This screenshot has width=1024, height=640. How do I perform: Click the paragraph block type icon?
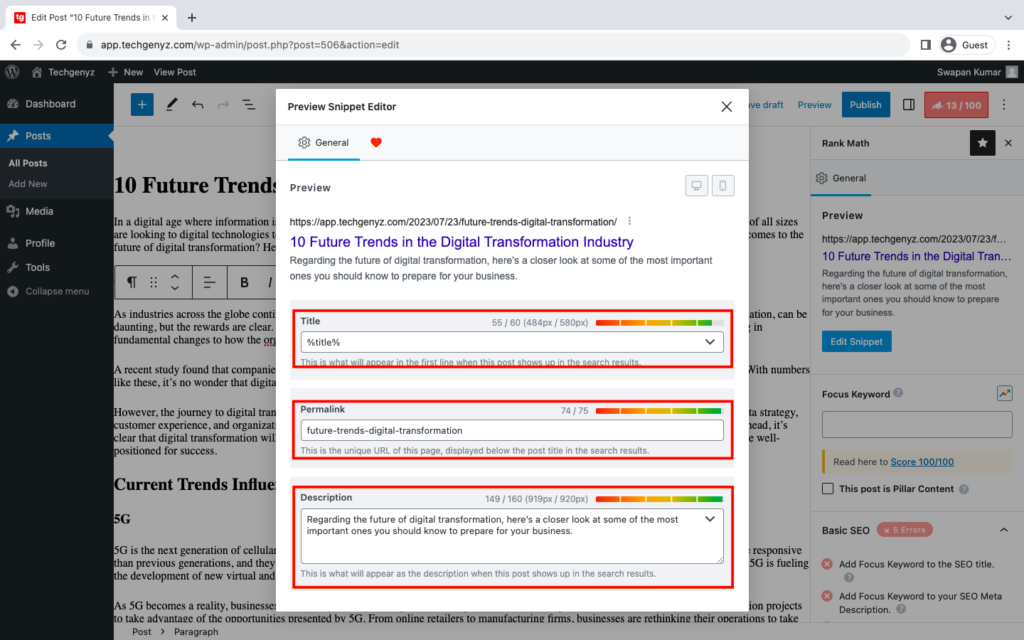point(131,282)
